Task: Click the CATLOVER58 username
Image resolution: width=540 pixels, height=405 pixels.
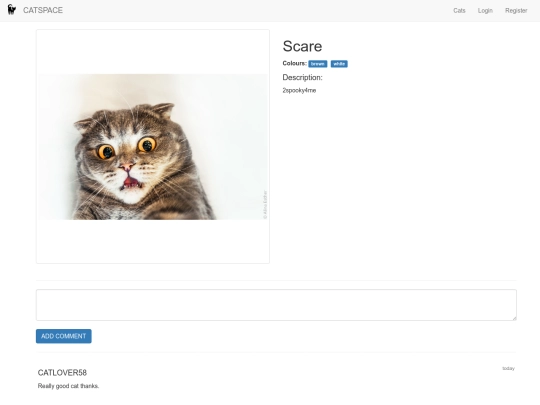Action: [x=62, y=373]
